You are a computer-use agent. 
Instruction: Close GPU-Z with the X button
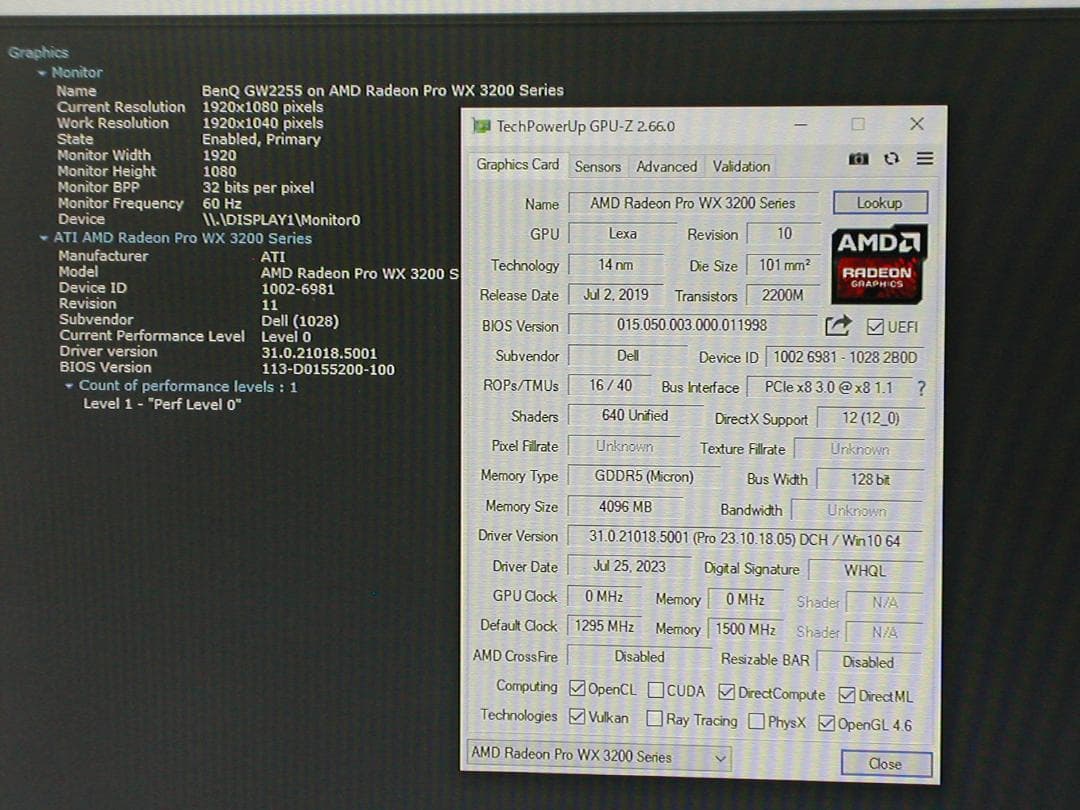917,124
